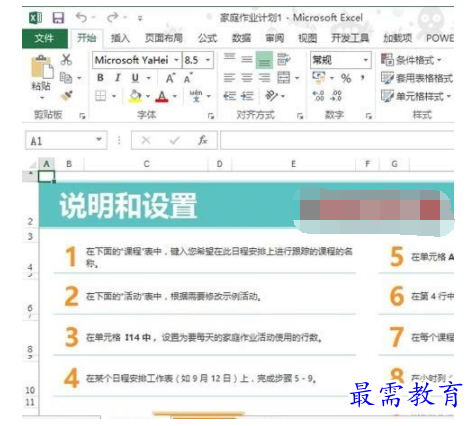Increase decimal places icon
471x426 pixels.
(318, 96)
